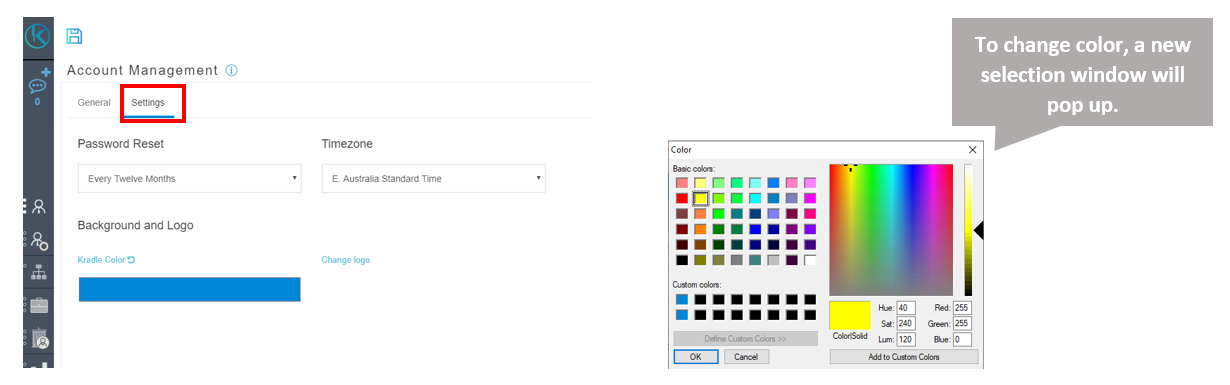Click inside the rainbow color spectrum field

[x=892, y=229]
